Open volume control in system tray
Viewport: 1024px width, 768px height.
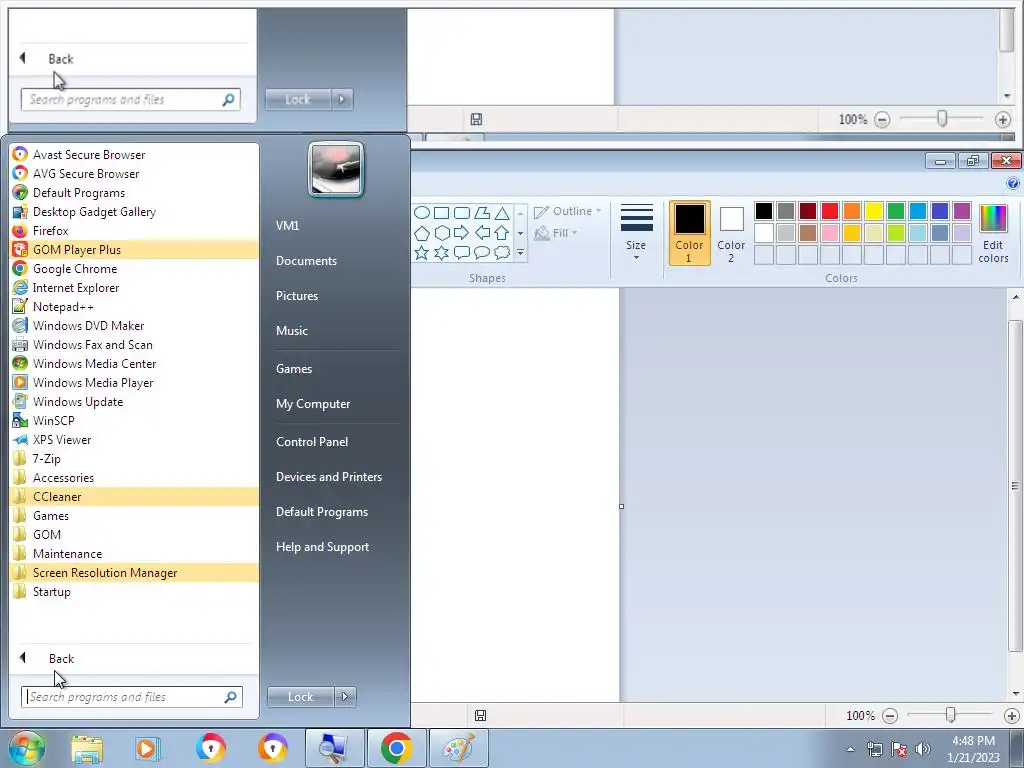tap(923, 749)
